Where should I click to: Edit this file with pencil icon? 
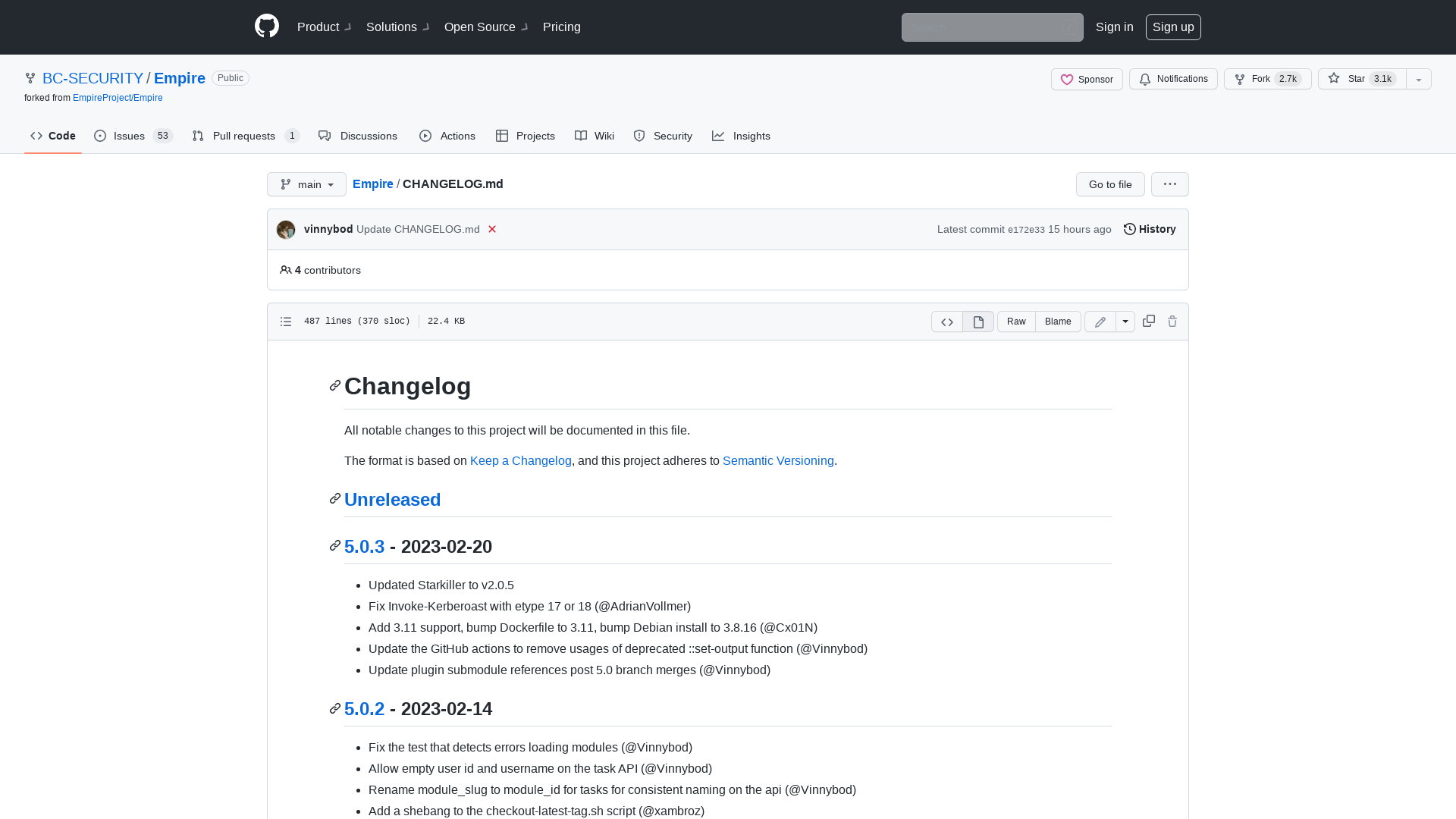click(1100, 322)
